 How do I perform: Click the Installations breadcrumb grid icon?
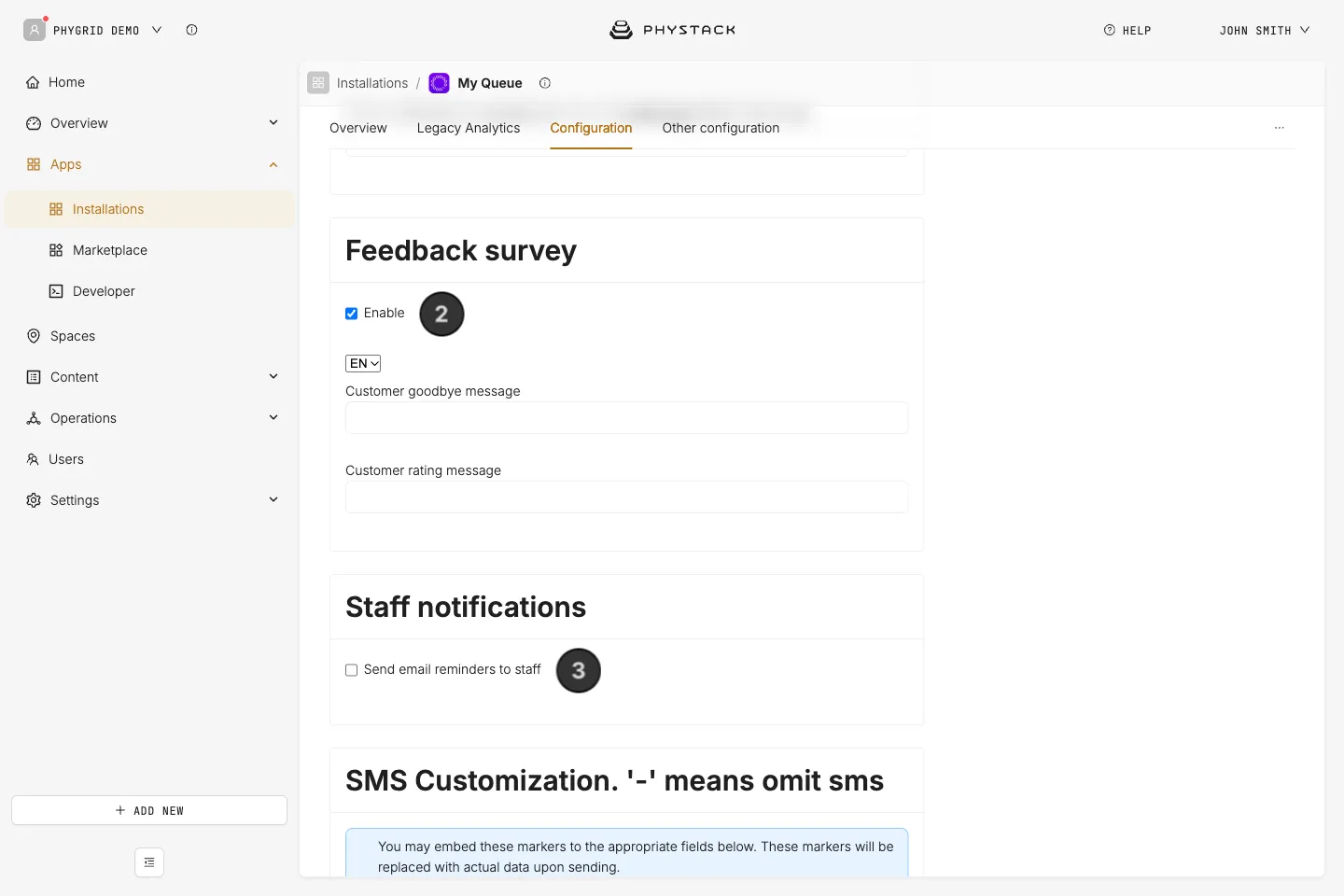click(318, 83)
